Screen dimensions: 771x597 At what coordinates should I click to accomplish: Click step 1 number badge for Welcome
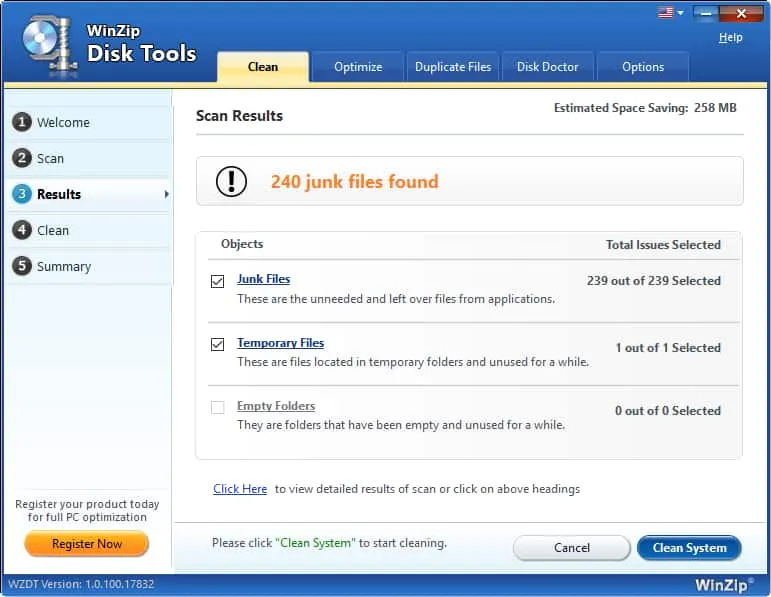[x=22, y=122]
